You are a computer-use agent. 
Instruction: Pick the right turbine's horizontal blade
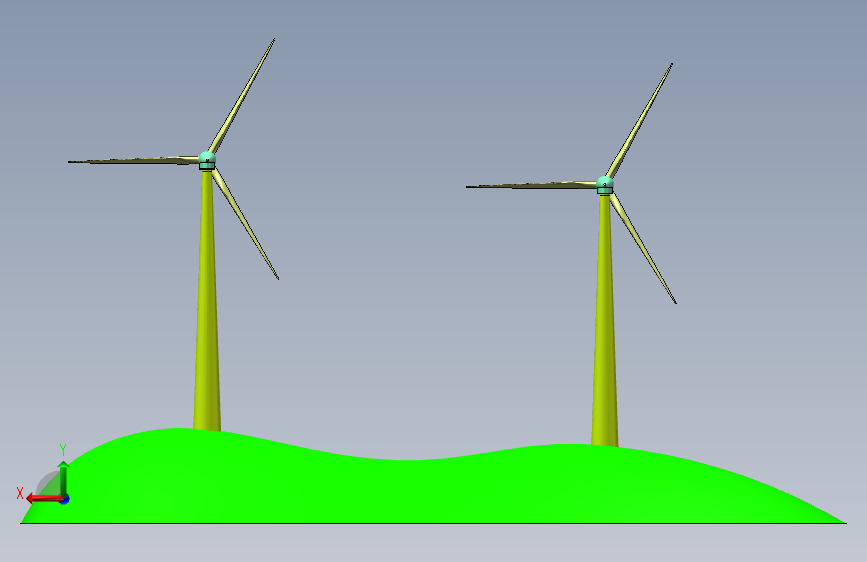pyautogui.click(x=531, y=185)
